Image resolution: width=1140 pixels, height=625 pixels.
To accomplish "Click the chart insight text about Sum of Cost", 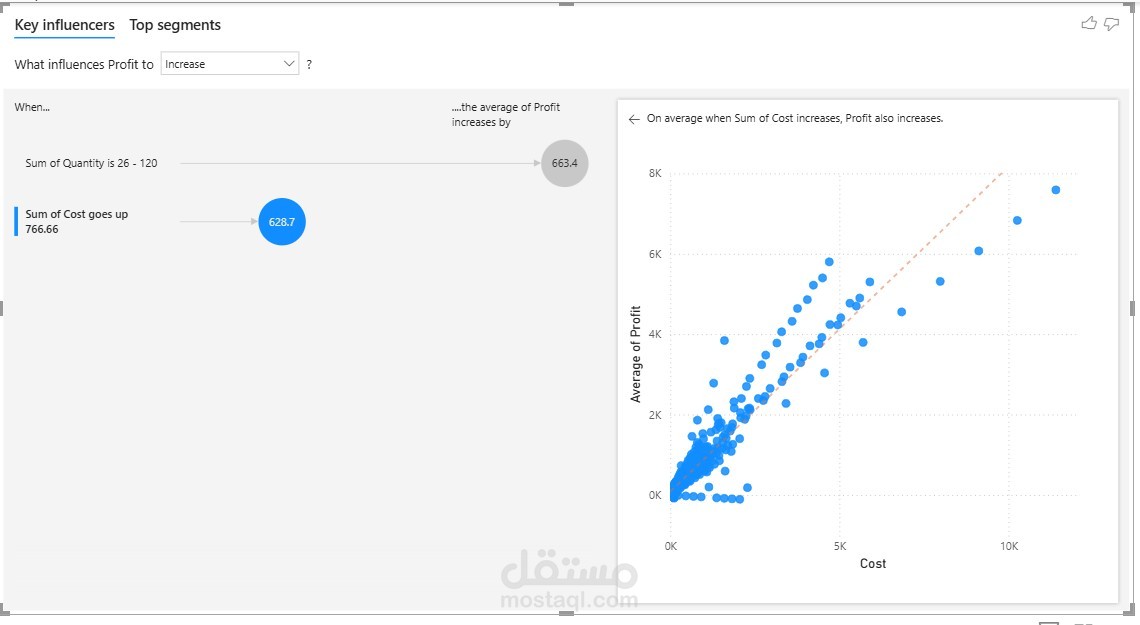I will tap(795, 118).
